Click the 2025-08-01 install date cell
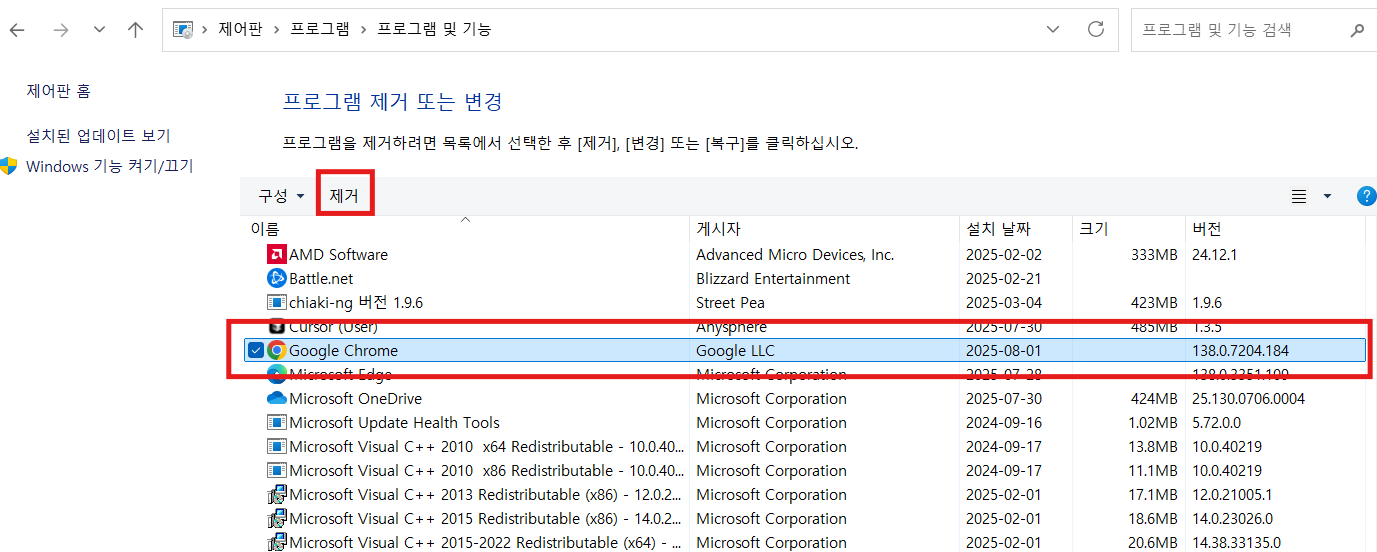The width and height of the screenshot is (1377, 552). click(1003, 351)
